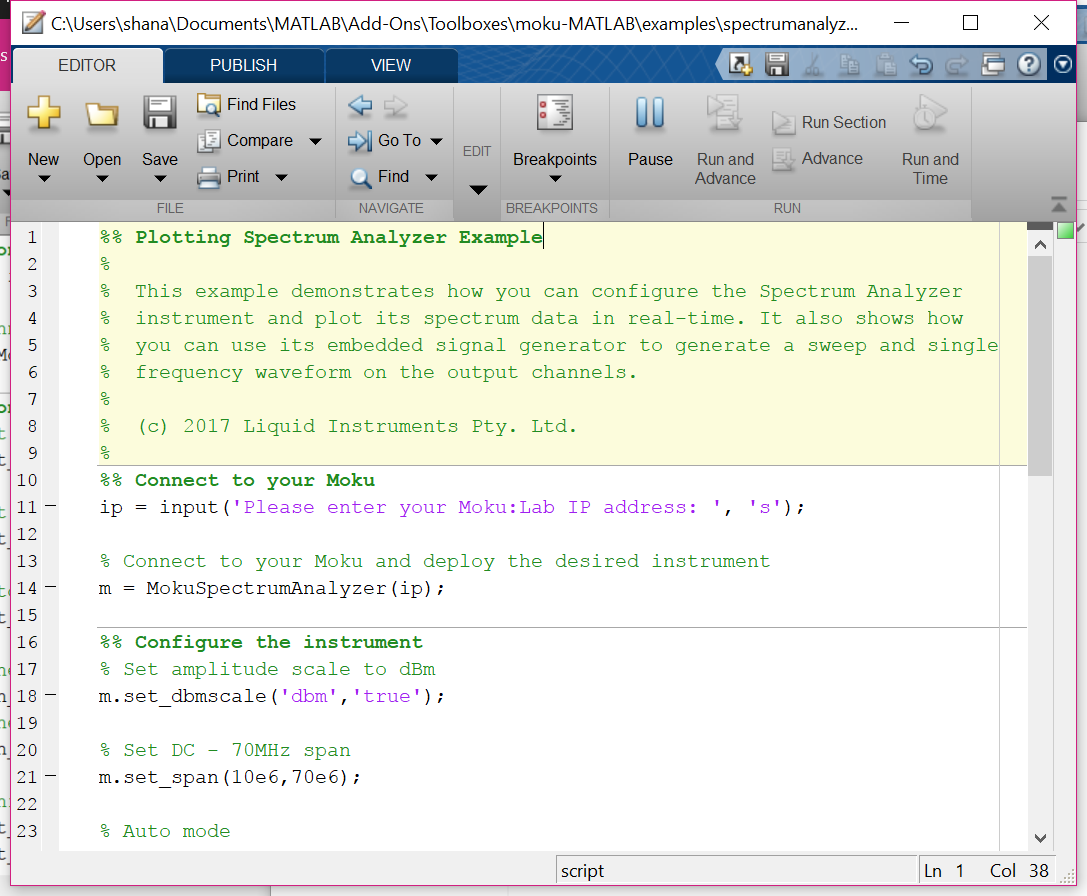This screenshot has height=896, width=1087.
Task: Expand the Open dropdown arrow
Action: [x=102, y=179]
